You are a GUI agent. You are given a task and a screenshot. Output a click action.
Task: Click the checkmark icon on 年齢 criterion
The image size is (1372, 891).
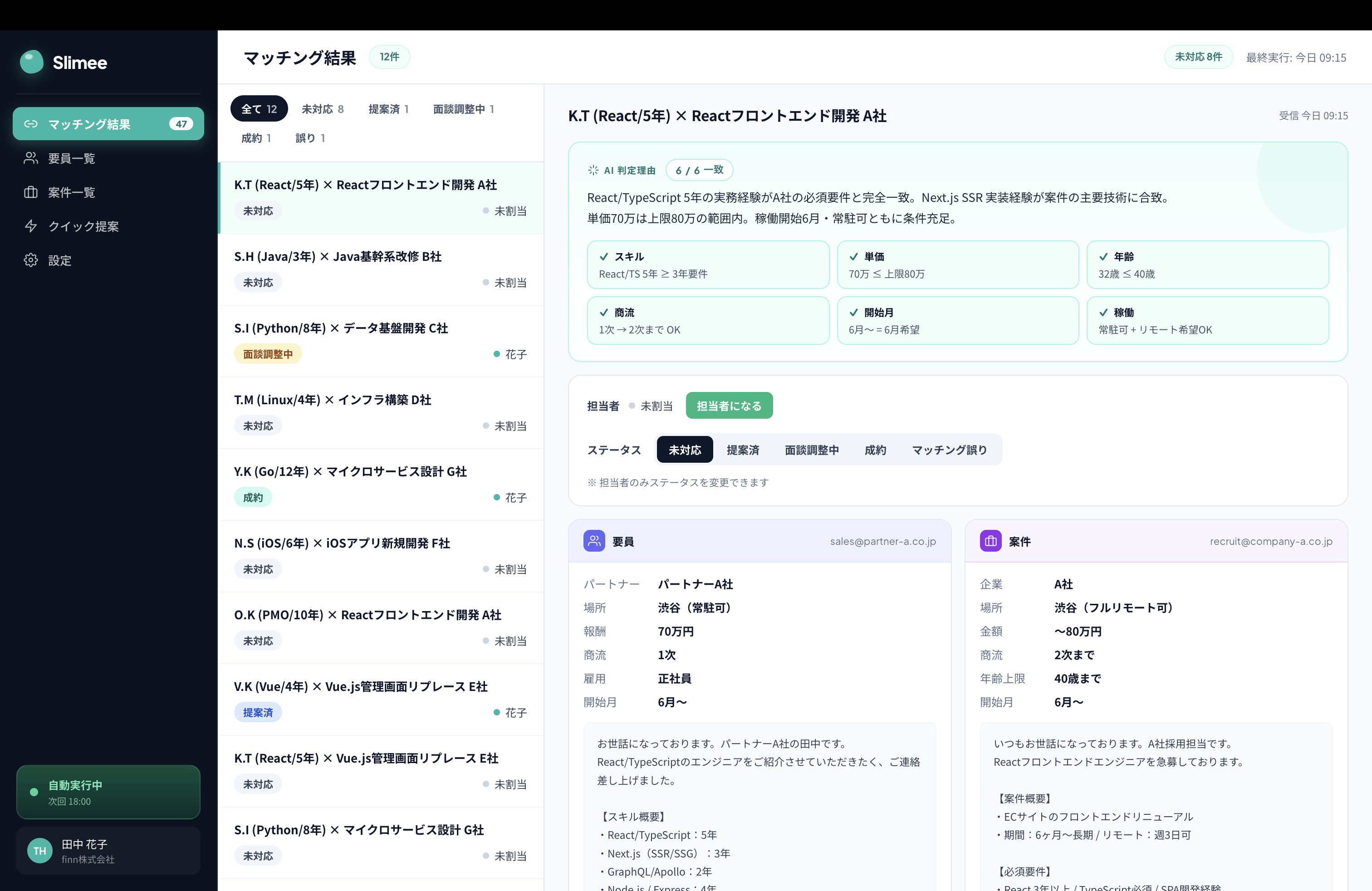(1103, 256)
